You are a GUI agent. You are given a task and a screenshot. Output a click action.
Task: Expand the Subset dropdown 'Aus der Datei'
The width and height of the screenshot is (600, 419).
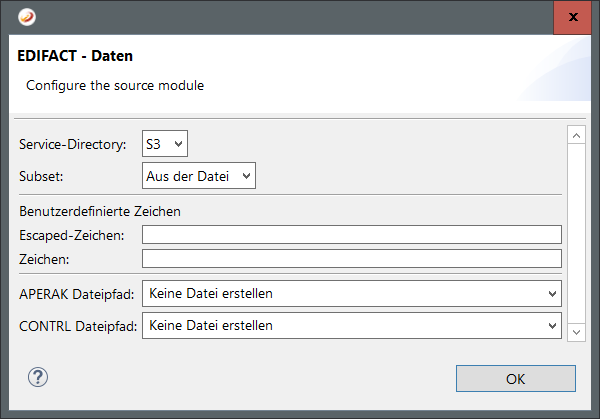tap(200, 176)
